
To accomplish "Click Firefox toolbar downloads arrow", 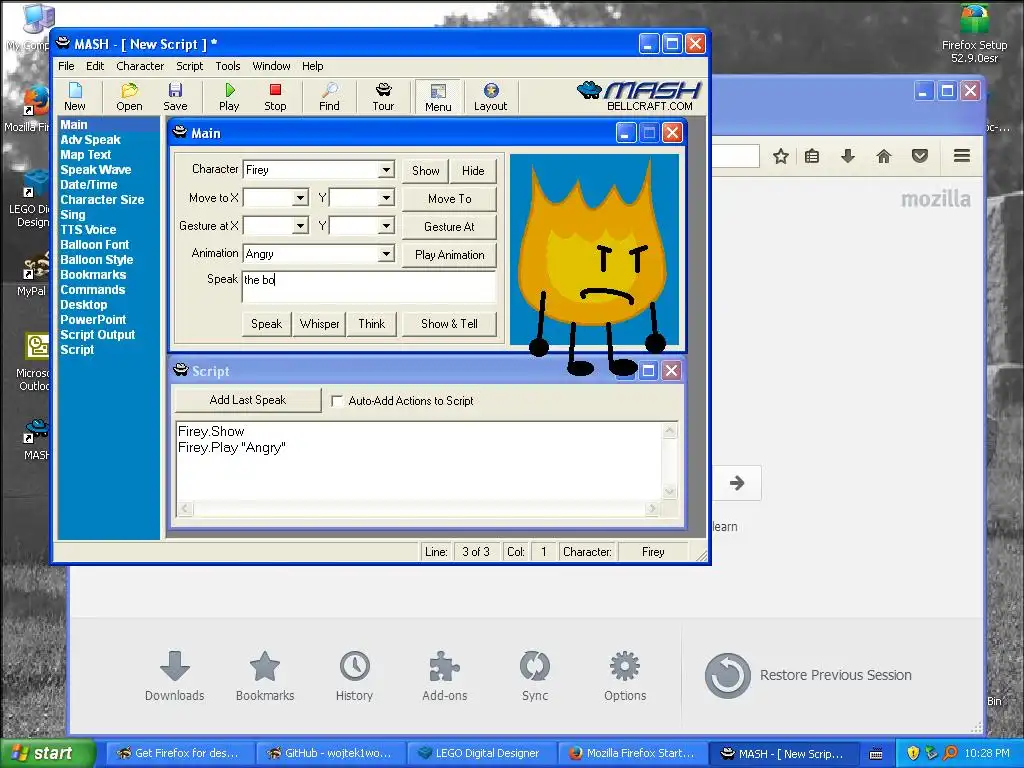I will (x=848, y=155).
